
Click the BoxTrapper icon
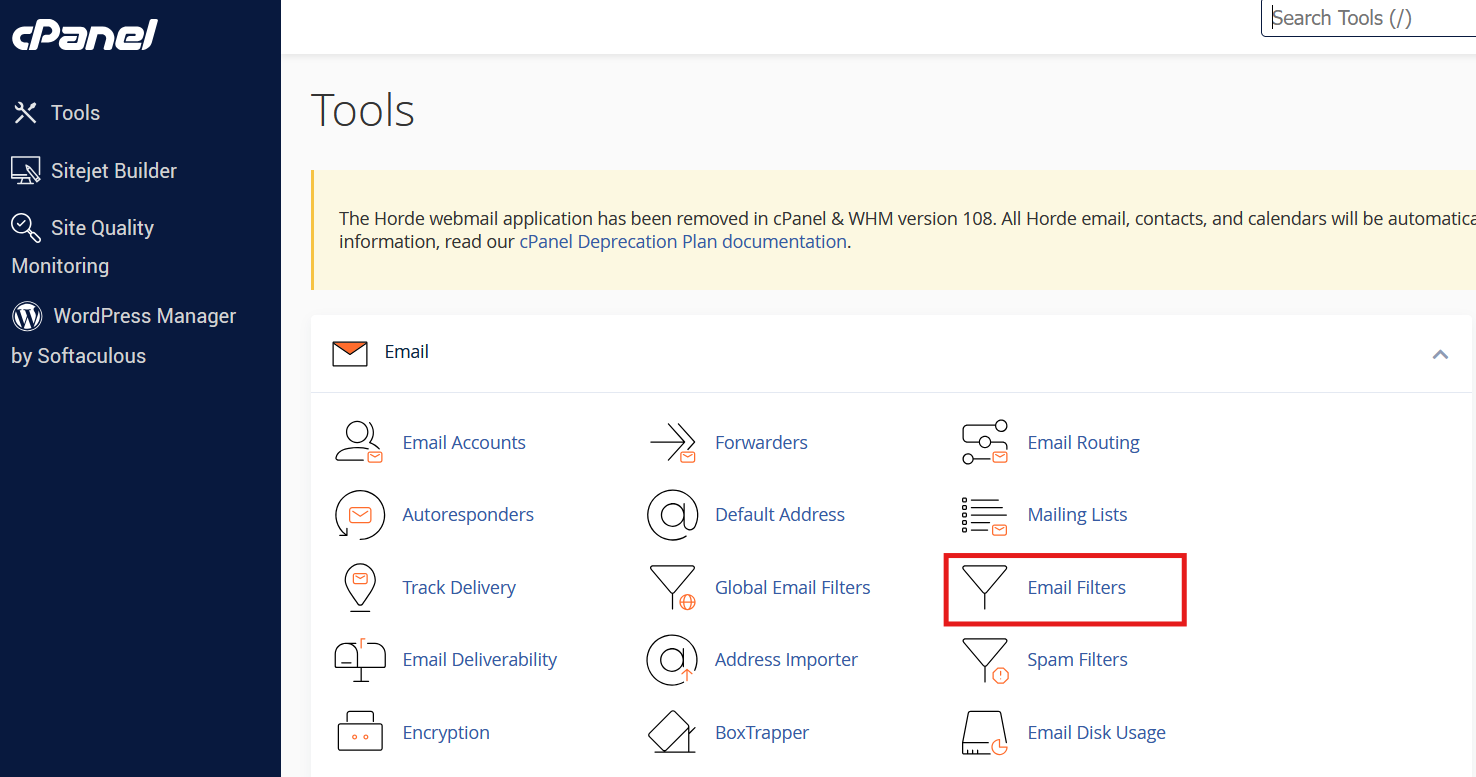[x=672, y=732]
